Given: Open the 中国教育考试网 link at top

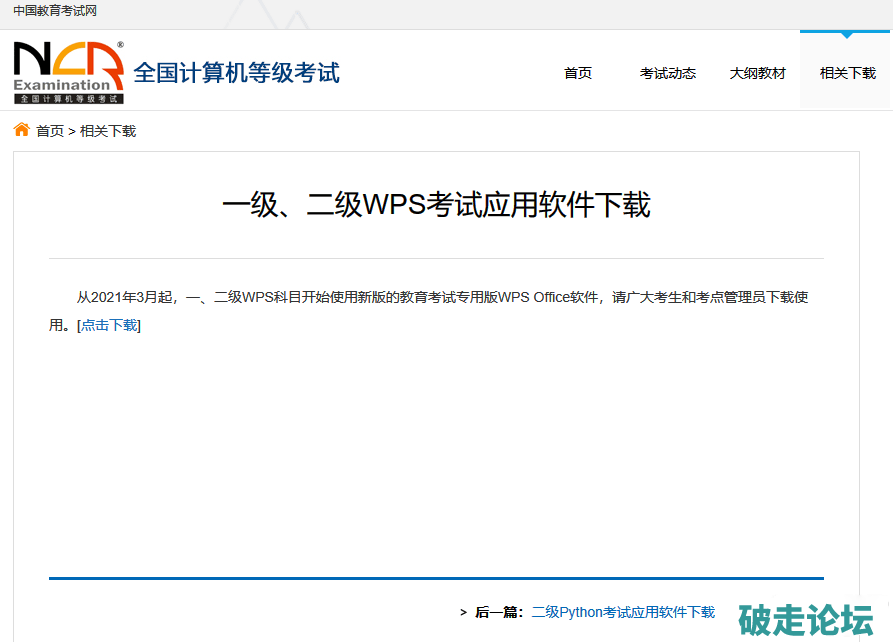Looking at the screenshot, I should pyautogui.click(x=55, y=11).
